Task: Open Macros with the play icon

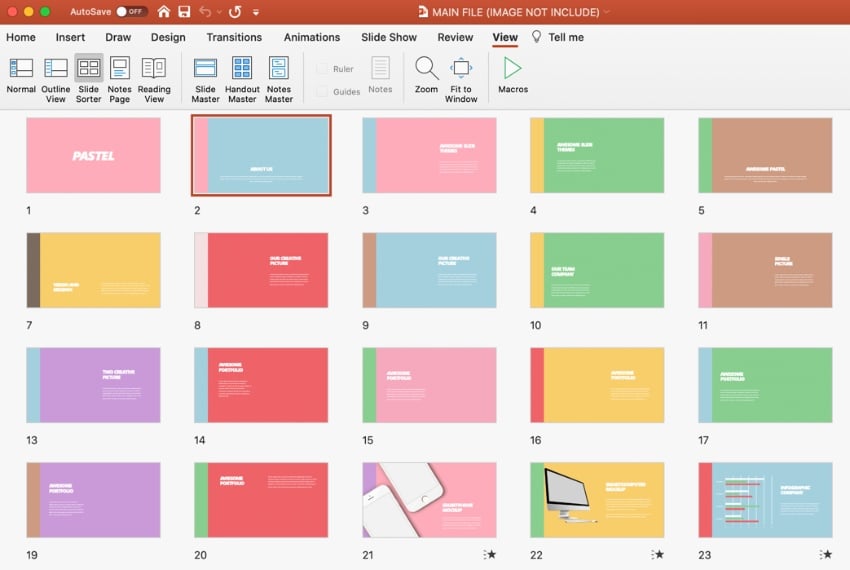Action: coord(513,76)
